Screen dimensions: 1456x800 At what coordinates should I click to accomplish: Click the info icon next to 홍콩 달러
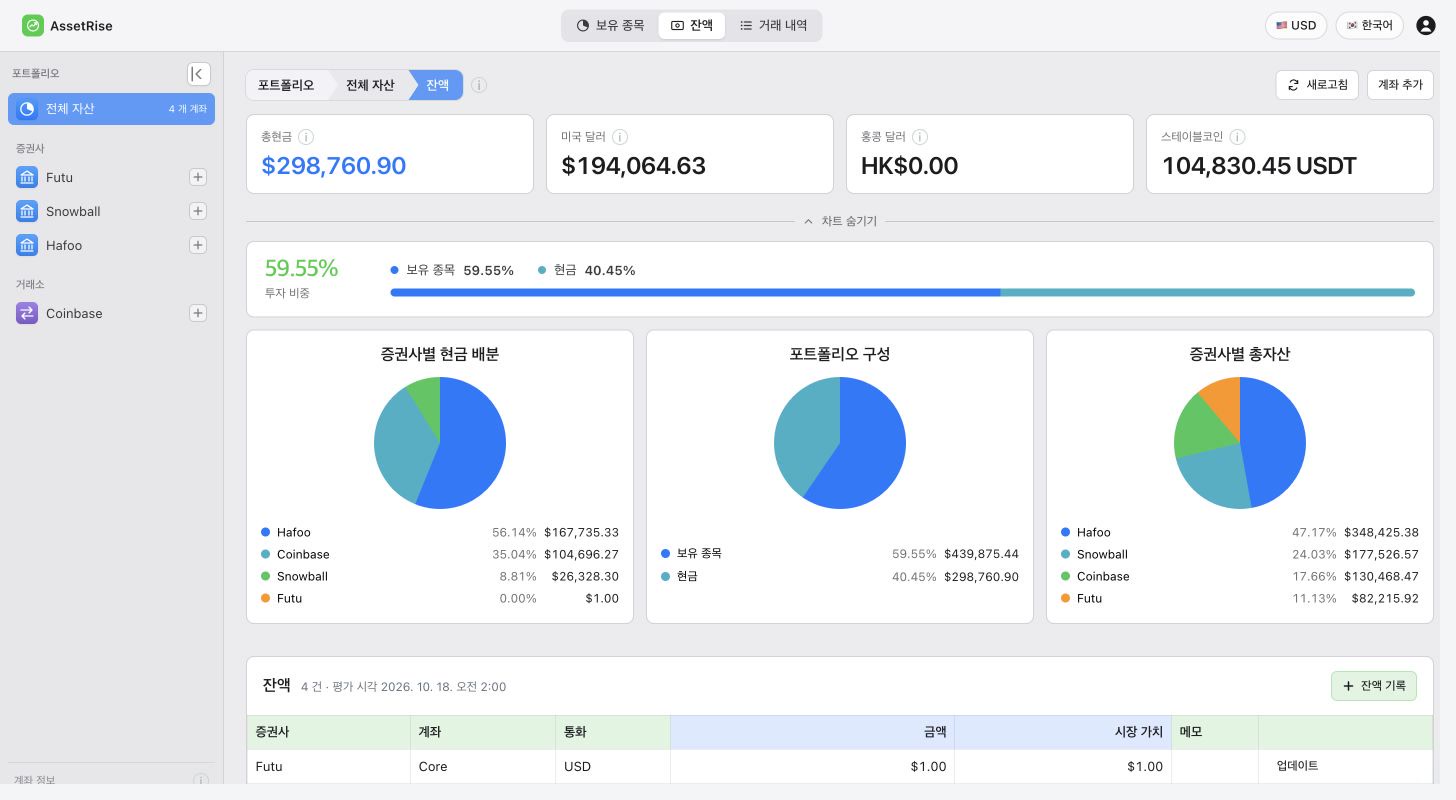tap(920, 137)
